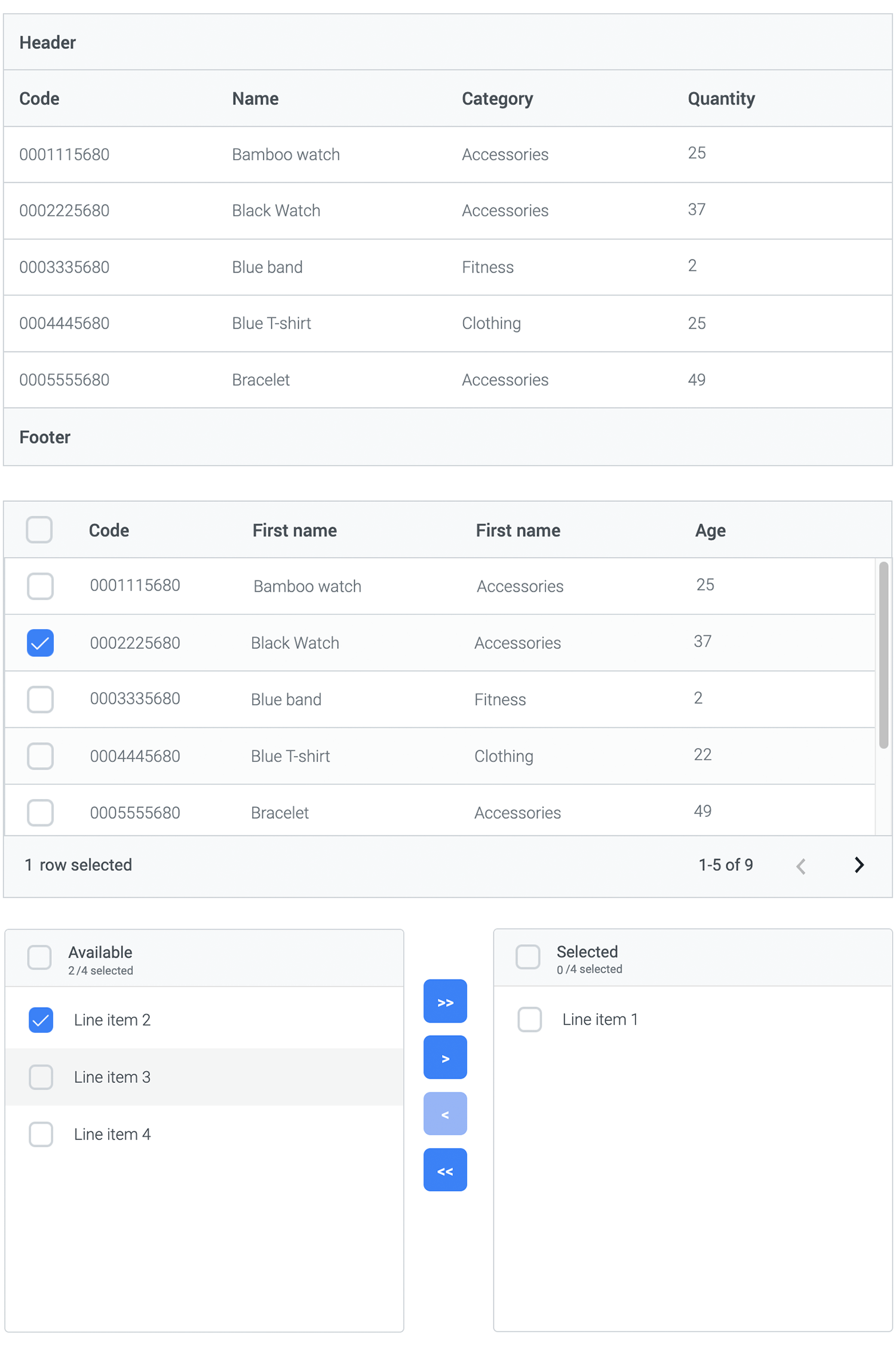Click the Age column header
The image size is (896, 1356).
710,531
